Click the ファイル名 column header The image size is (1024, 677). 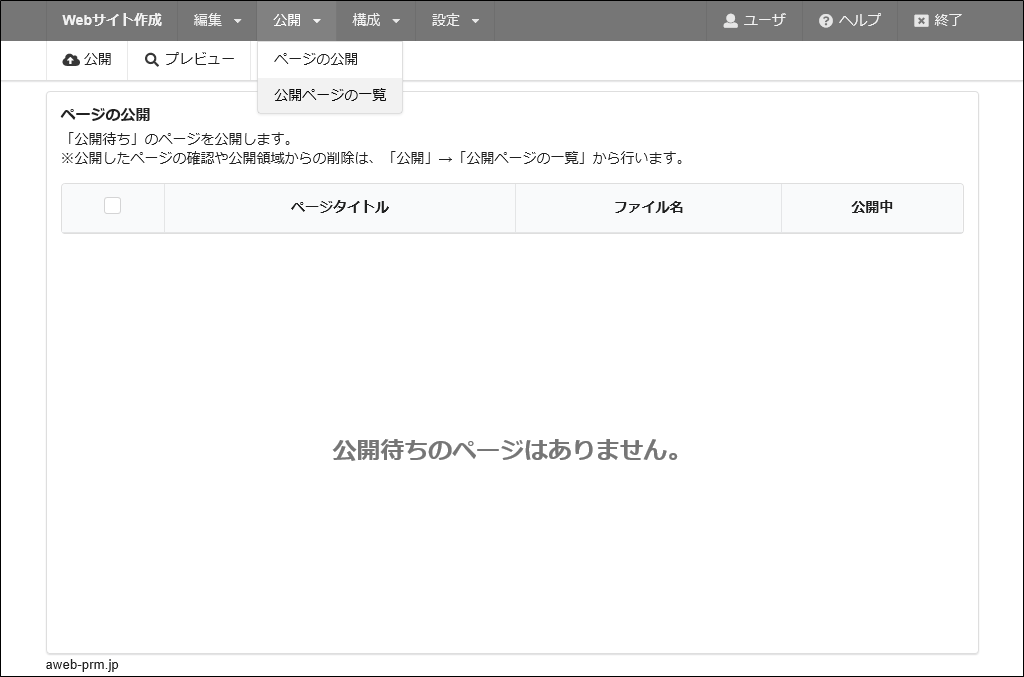click(x=648, y=207)
